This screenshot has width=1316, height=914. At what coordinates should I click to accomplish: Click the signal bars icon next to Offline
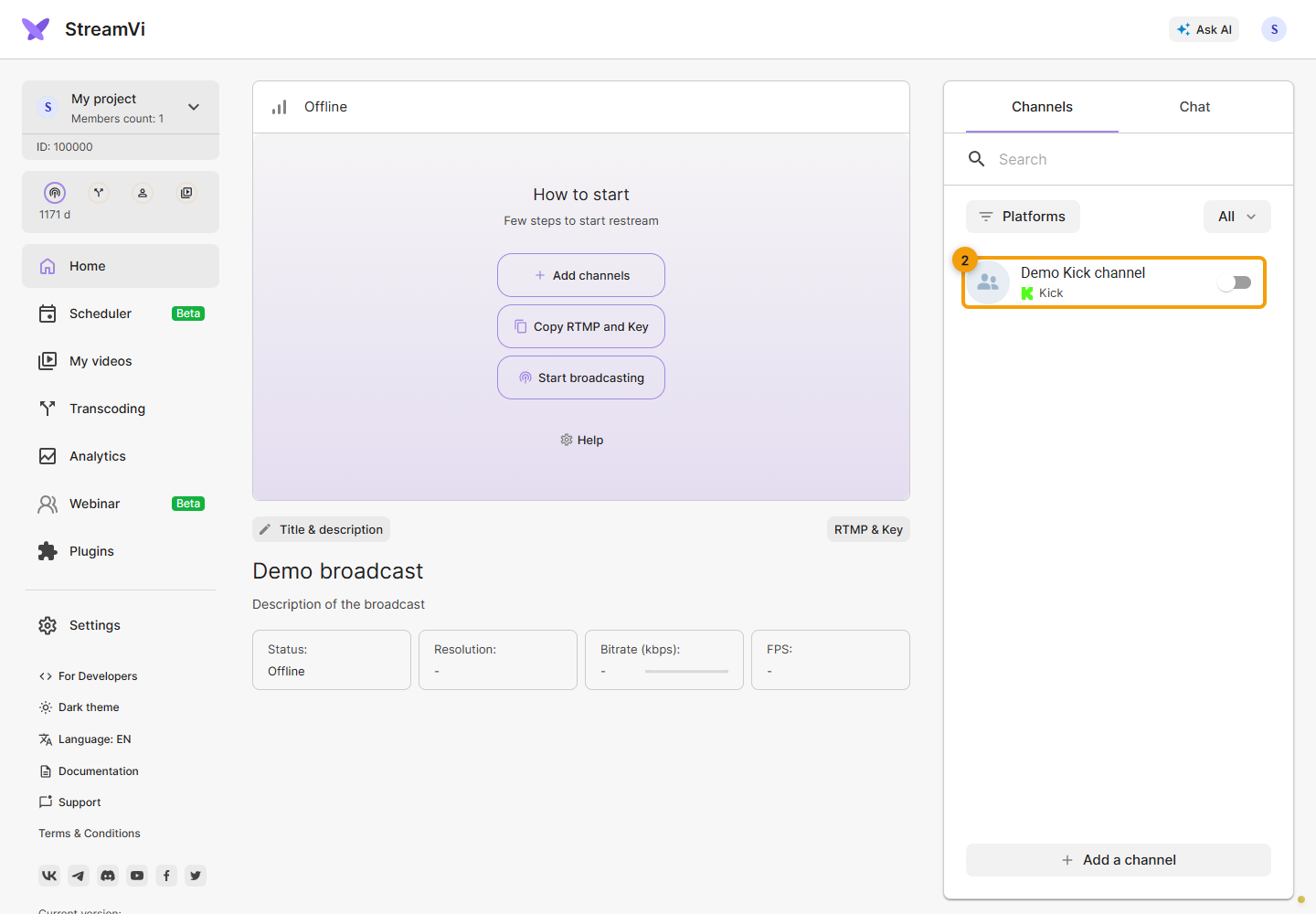280,107
